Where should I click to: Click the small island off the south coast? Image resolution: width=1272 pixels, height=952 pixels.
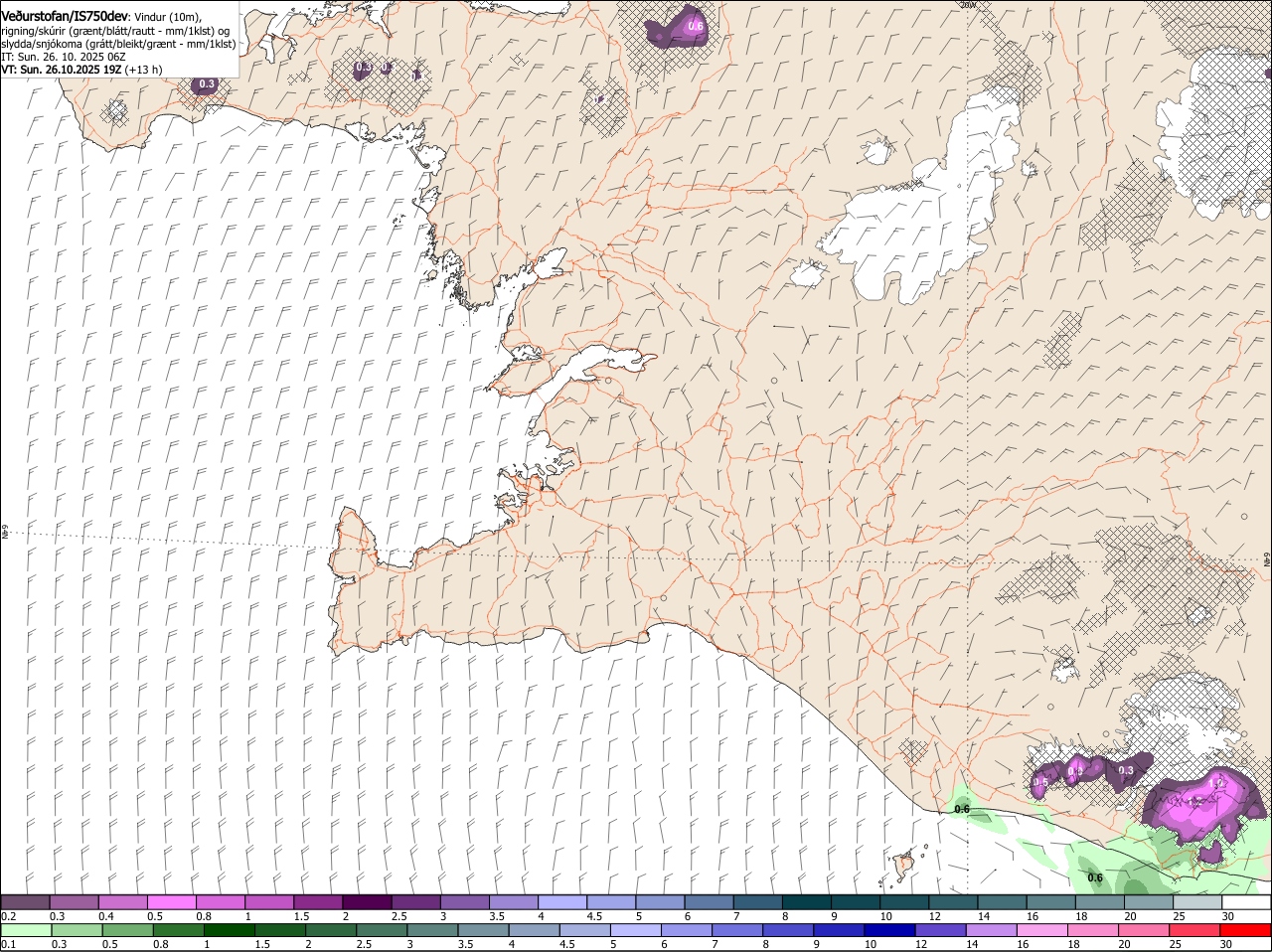[x=904, y=863]
